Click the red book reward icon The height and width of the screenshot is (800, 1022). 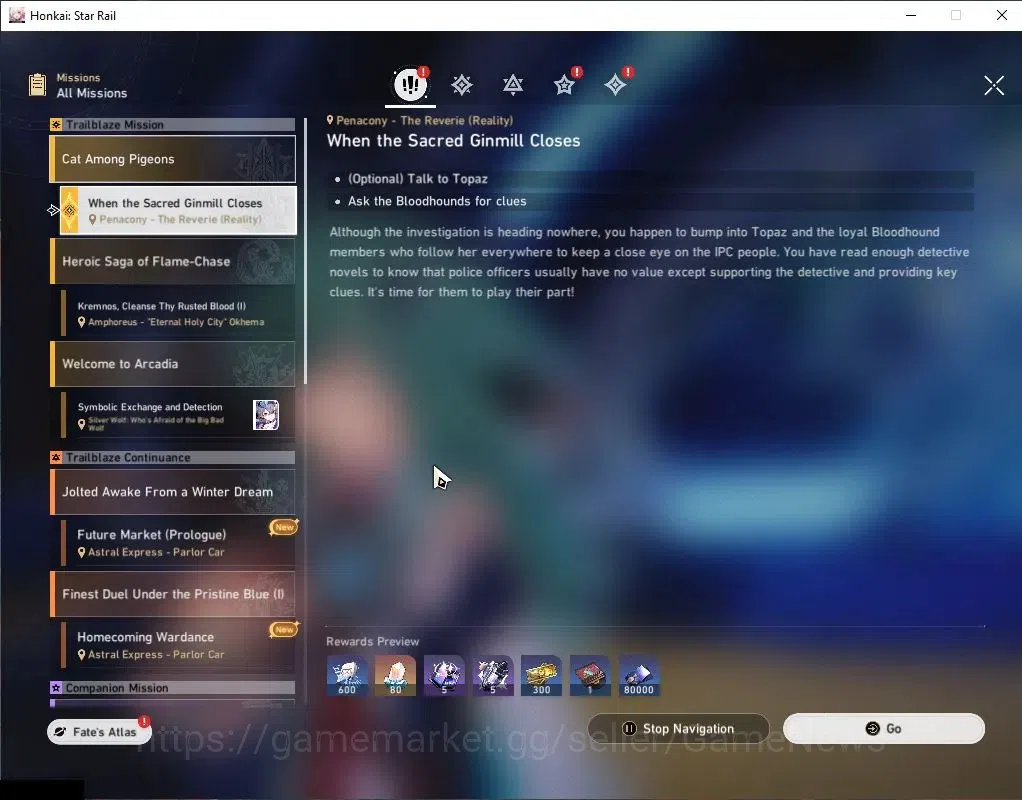(x=590, y=676)
